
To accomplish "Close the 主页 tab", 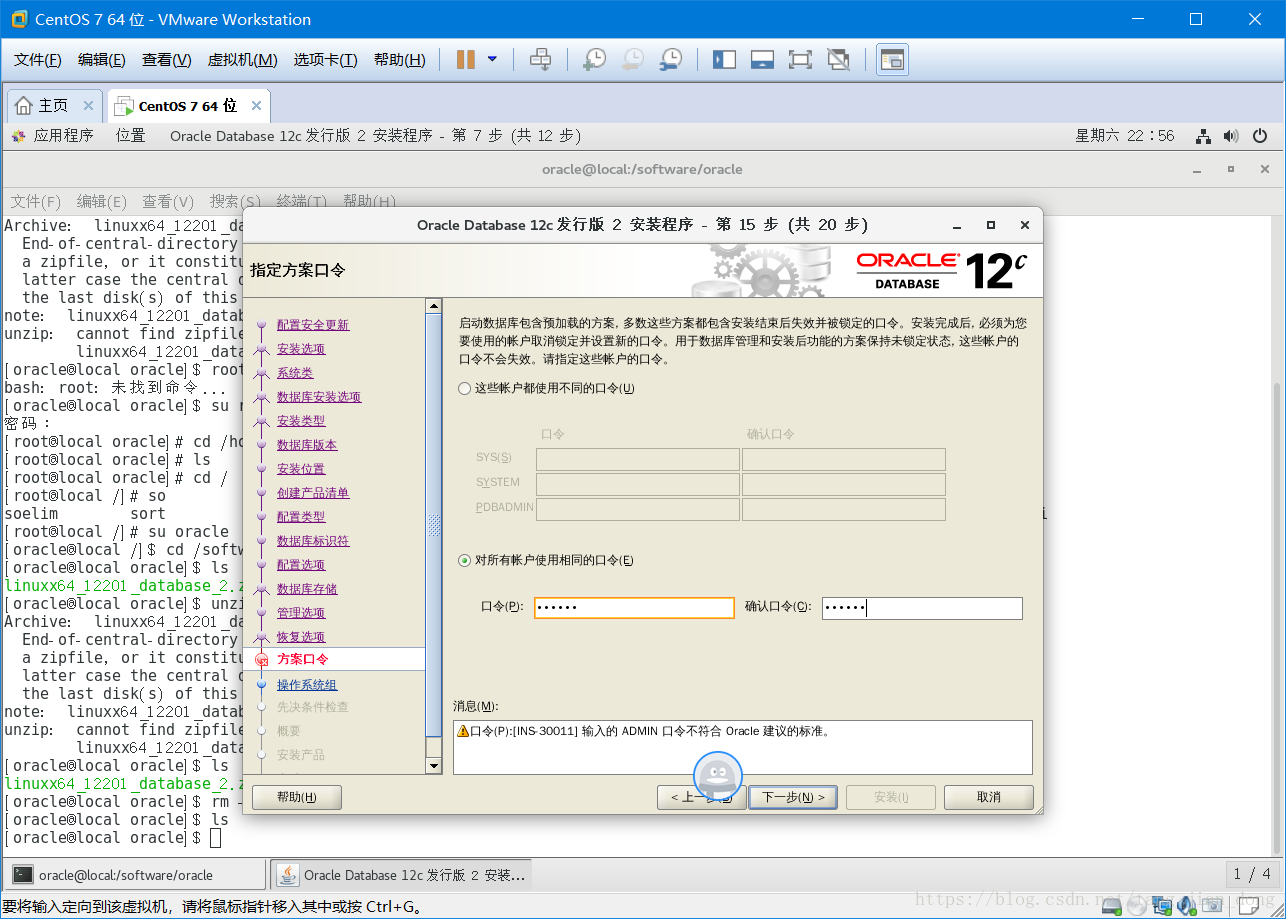I will 88,106.
